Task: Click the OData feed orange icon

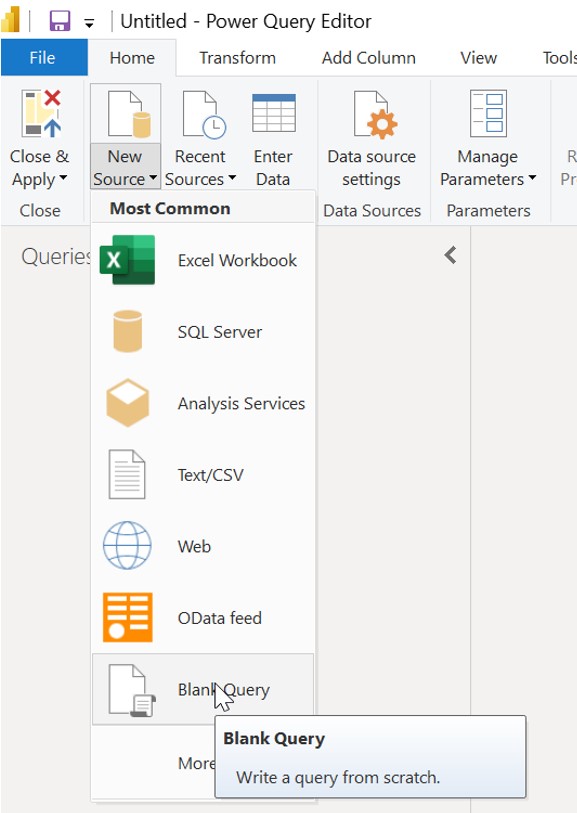Action: tap(128, 618)
